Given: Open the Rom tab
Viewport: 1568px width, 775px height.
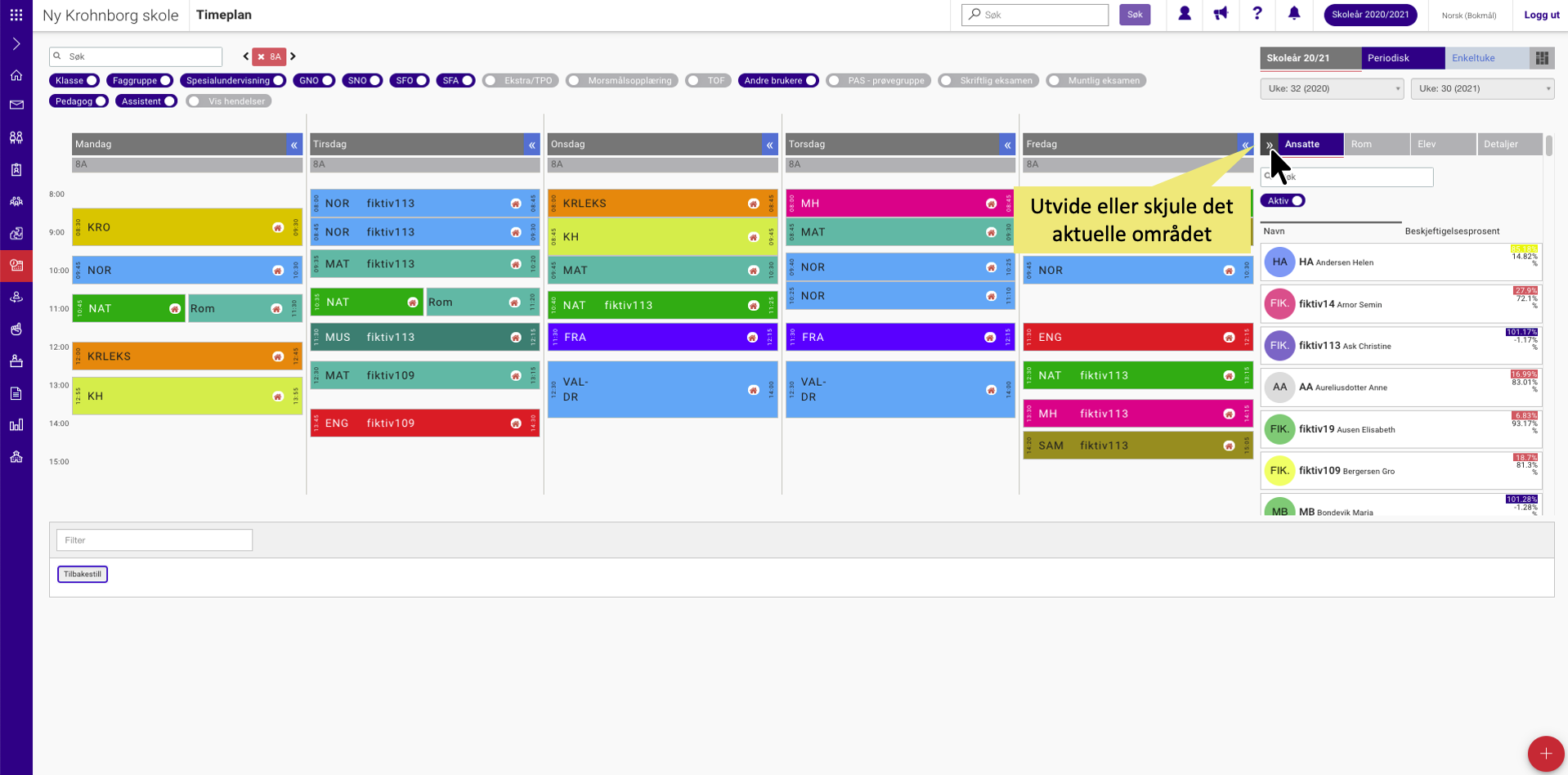Looking at the screenshot, I should pyautogui.click(x=1377, y=144).
